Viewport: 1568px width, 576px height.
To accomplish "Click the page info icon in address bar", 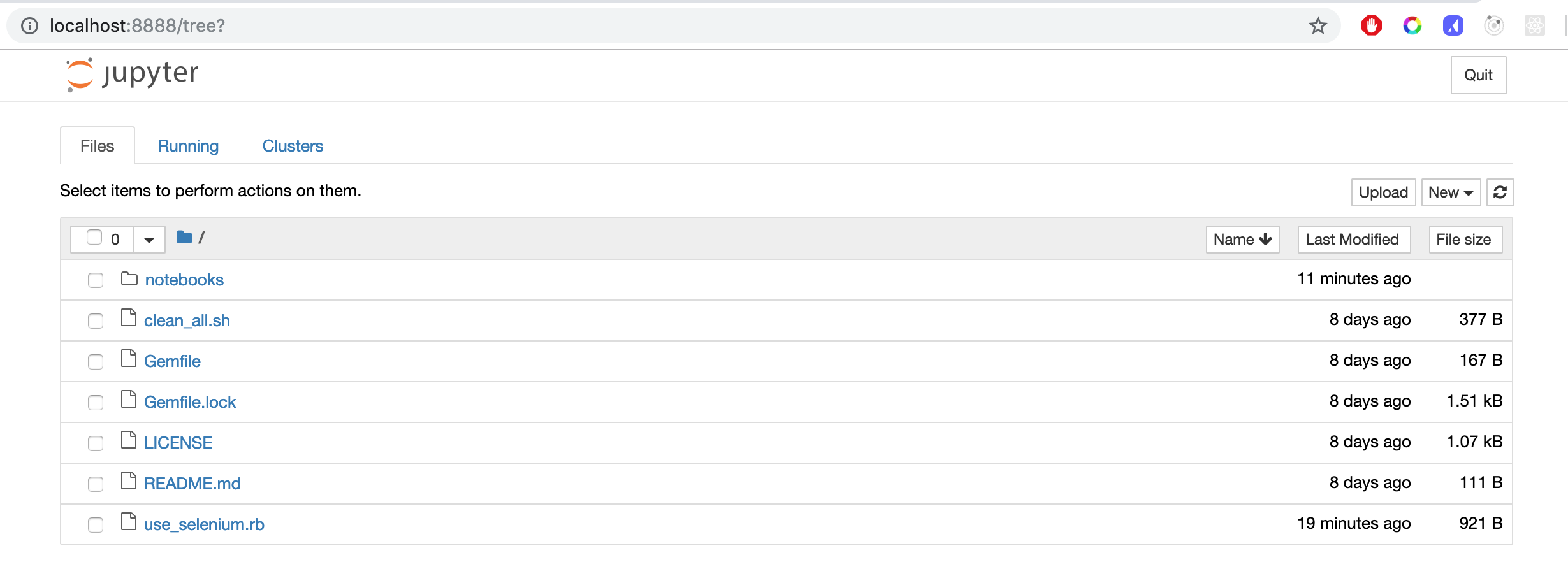I will 30,25.
